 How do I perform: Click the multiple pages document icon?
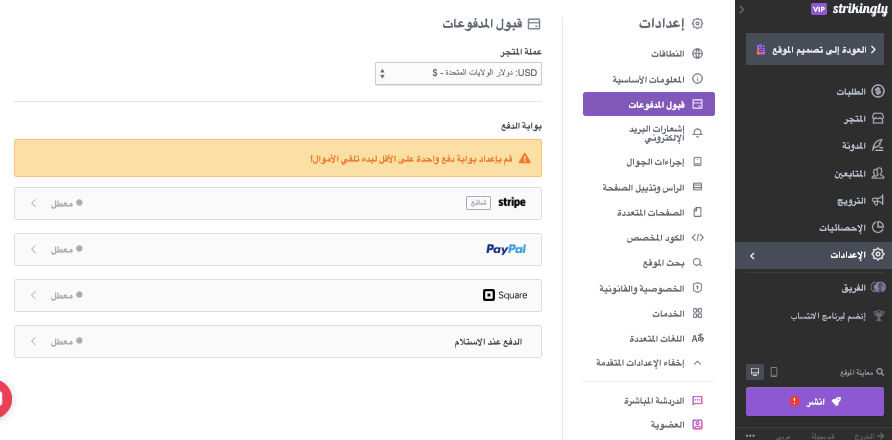click(697, 212)
